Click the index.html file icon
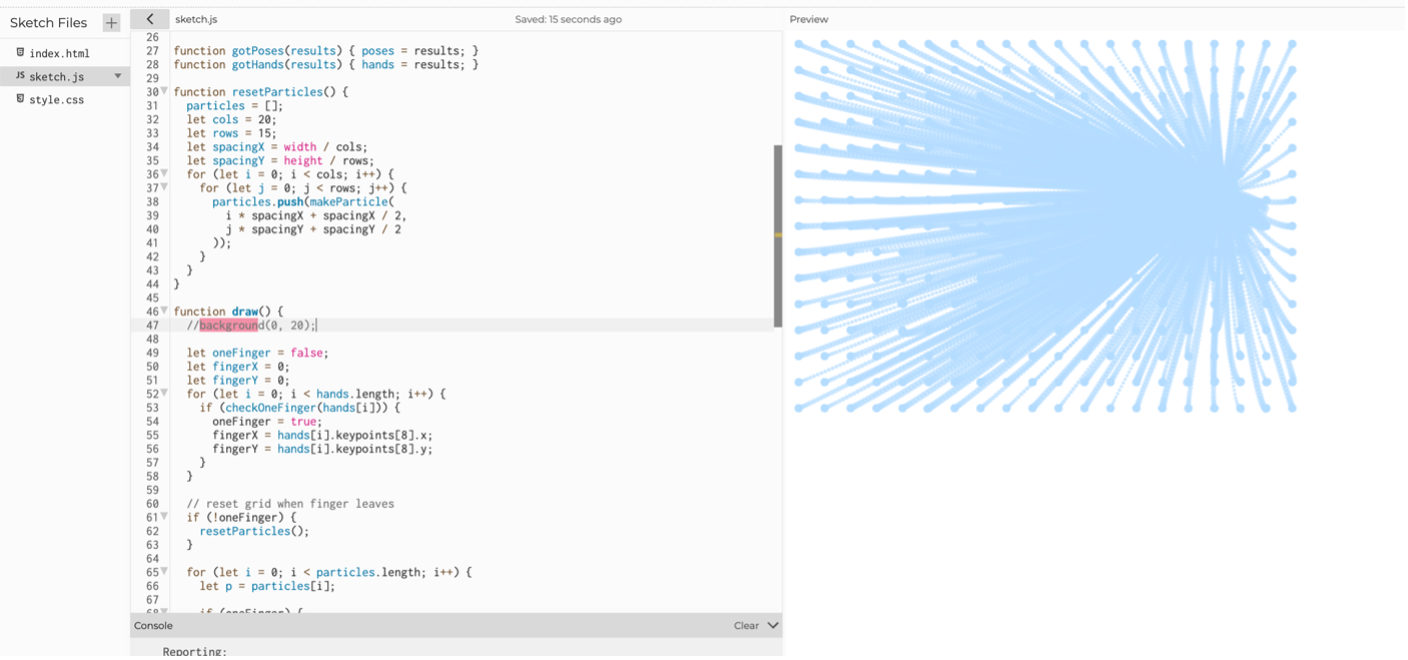The image size is (1408, 660). point(20,52)
